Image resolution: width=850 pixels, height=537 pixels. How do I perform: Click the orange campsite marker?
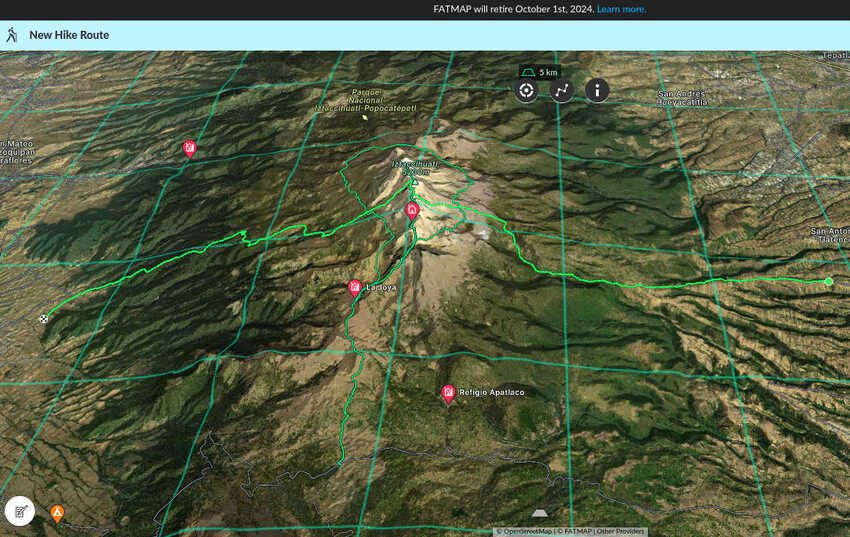[58, 514]
